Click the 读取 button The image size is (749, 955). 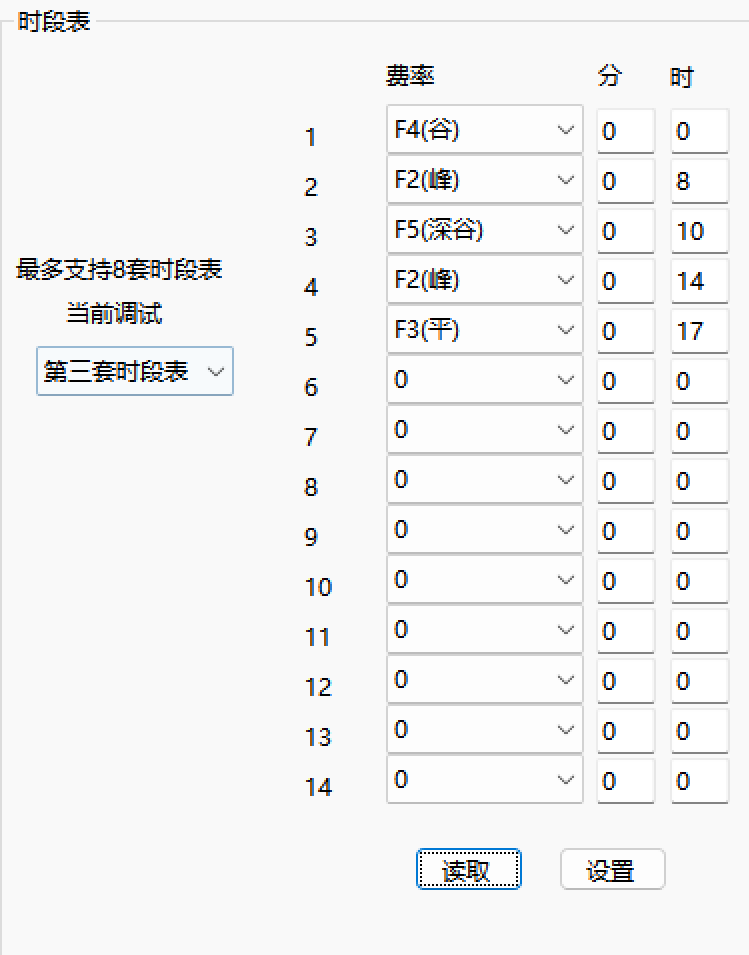tap(468, 870)
